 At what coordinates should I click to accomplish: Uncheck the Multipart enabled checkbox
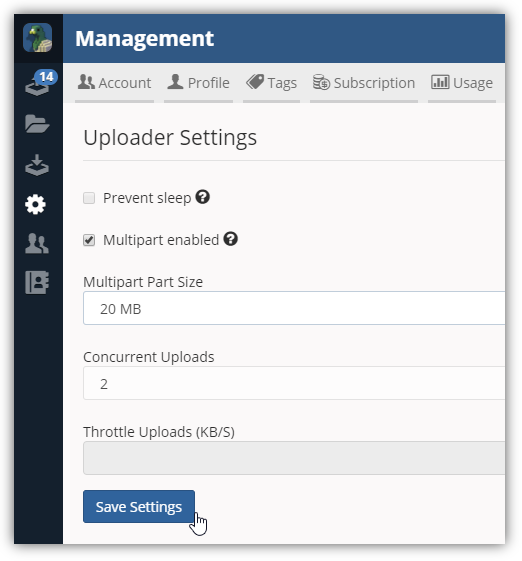coord(89,240)
